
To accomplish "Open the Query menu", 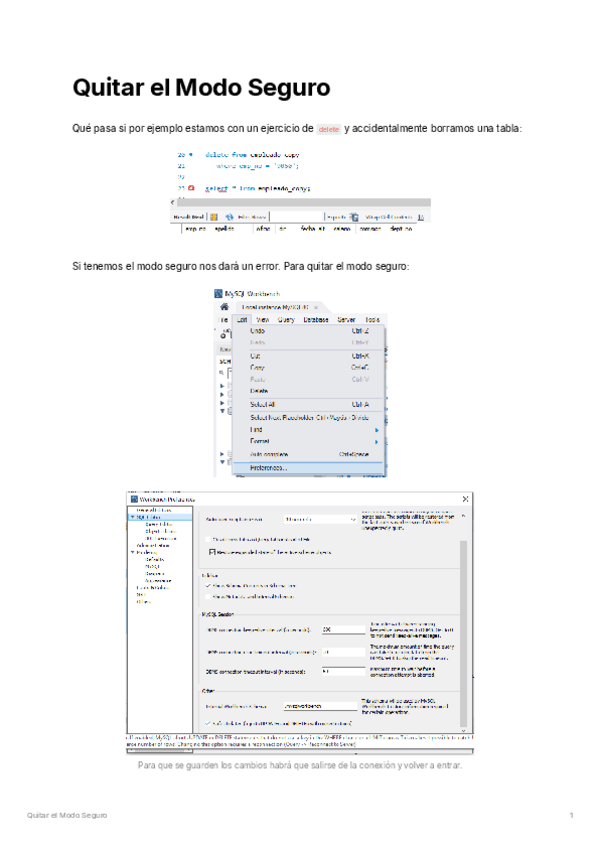I will click(x=286, y=320).
